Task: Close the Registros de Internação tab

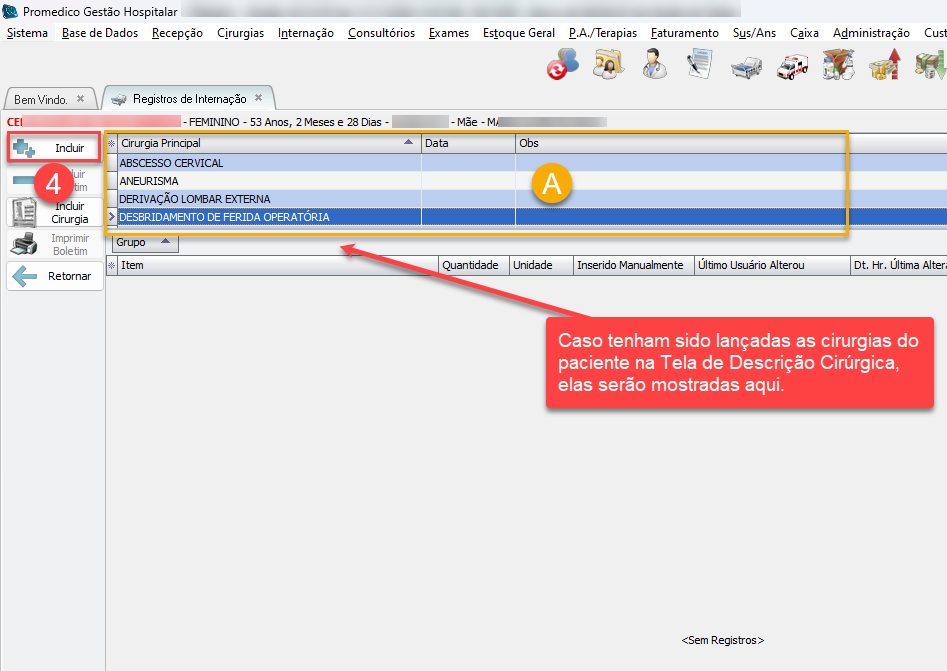Action: pyautogui.click(x=258, y=98)
